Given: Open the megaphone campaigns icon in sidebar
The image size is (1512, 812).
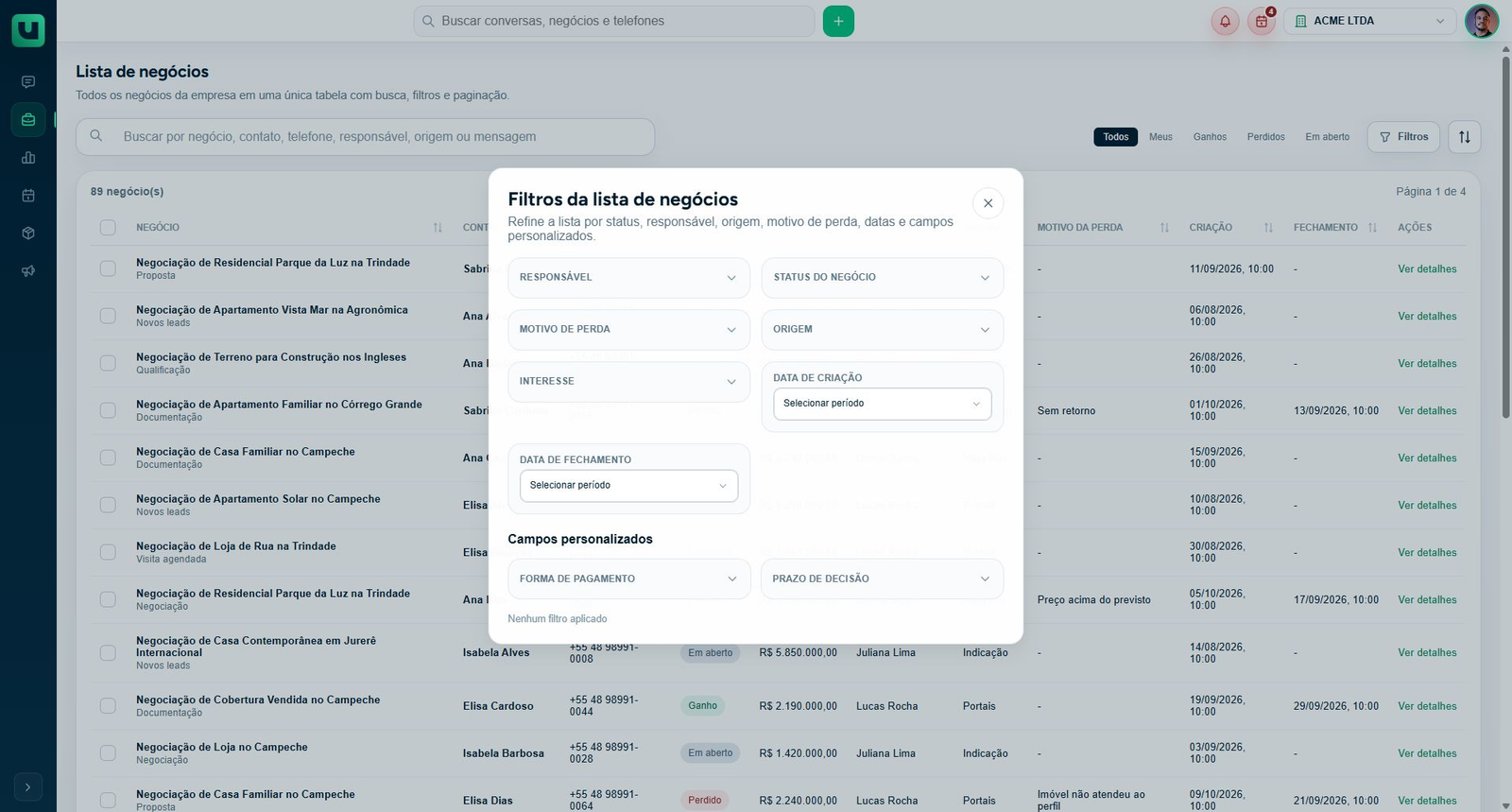Looking at the screenshot, I should pos(28,271).
